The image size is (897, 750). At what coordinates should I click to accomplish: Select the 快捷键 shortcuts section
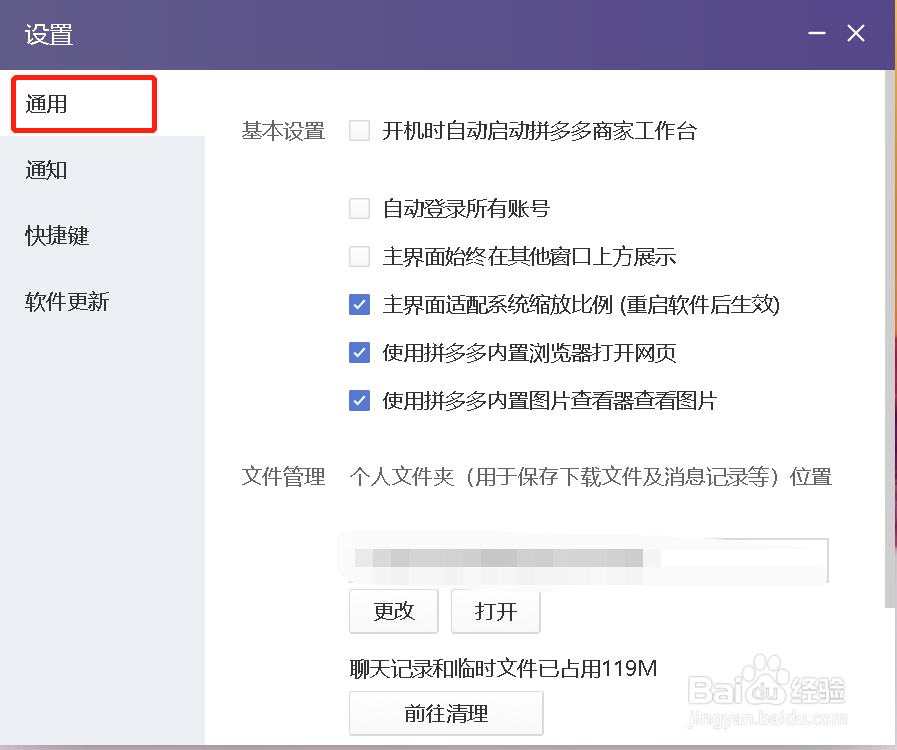click(x=56, y=236)
